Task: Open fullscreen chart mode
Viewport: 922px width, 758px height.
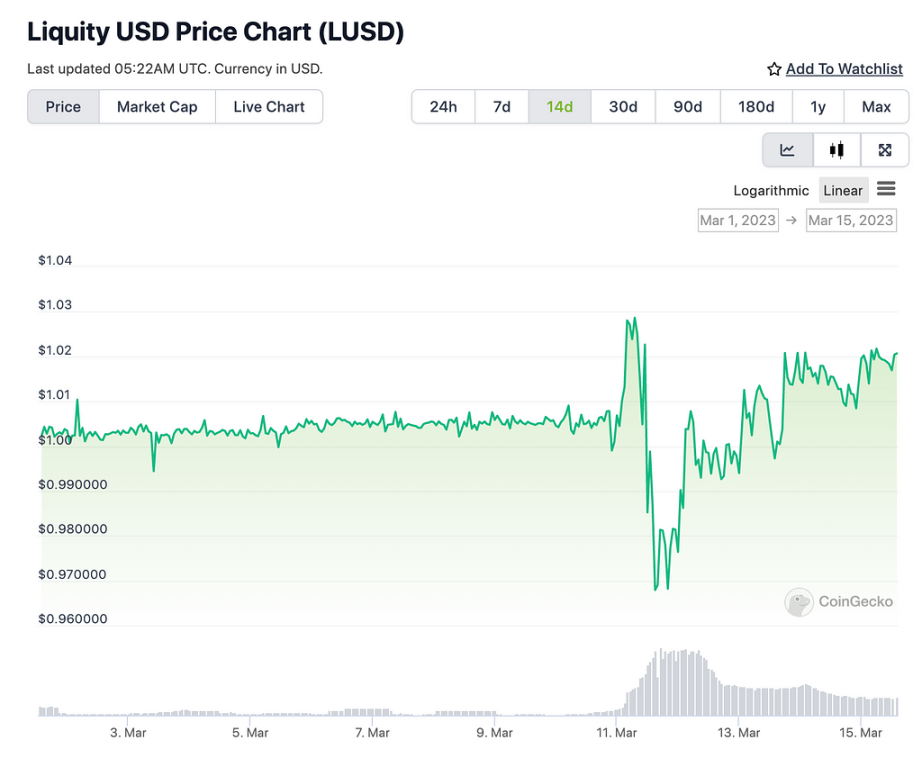Action: click(x=885, y=150)
